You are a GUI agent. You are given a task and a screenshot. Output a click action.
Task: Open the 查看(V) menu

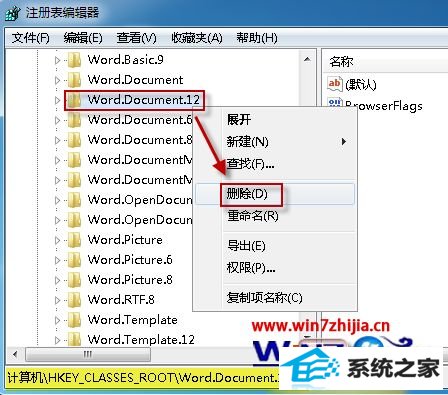pyautogui.click(x=136, y=38)
